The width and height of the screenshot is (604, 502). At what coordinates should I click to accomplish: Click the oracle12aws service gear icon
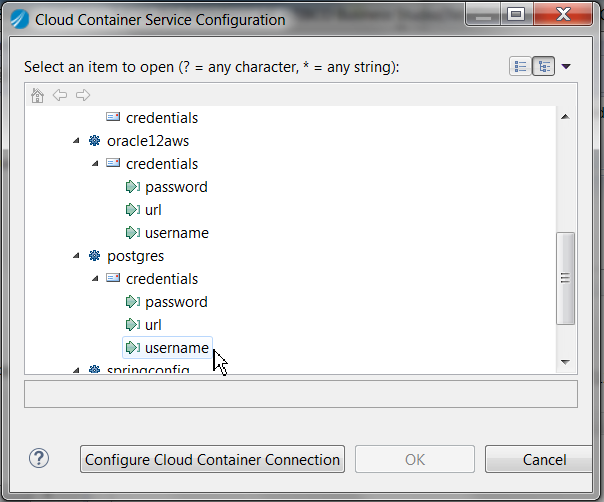94,141
